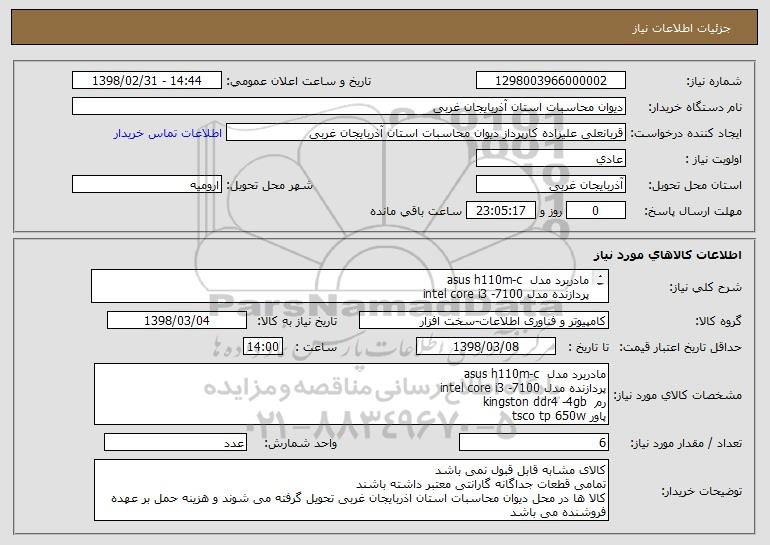Click the unit of measure field عدد
The image size is (770, 545).
(175, 442)
